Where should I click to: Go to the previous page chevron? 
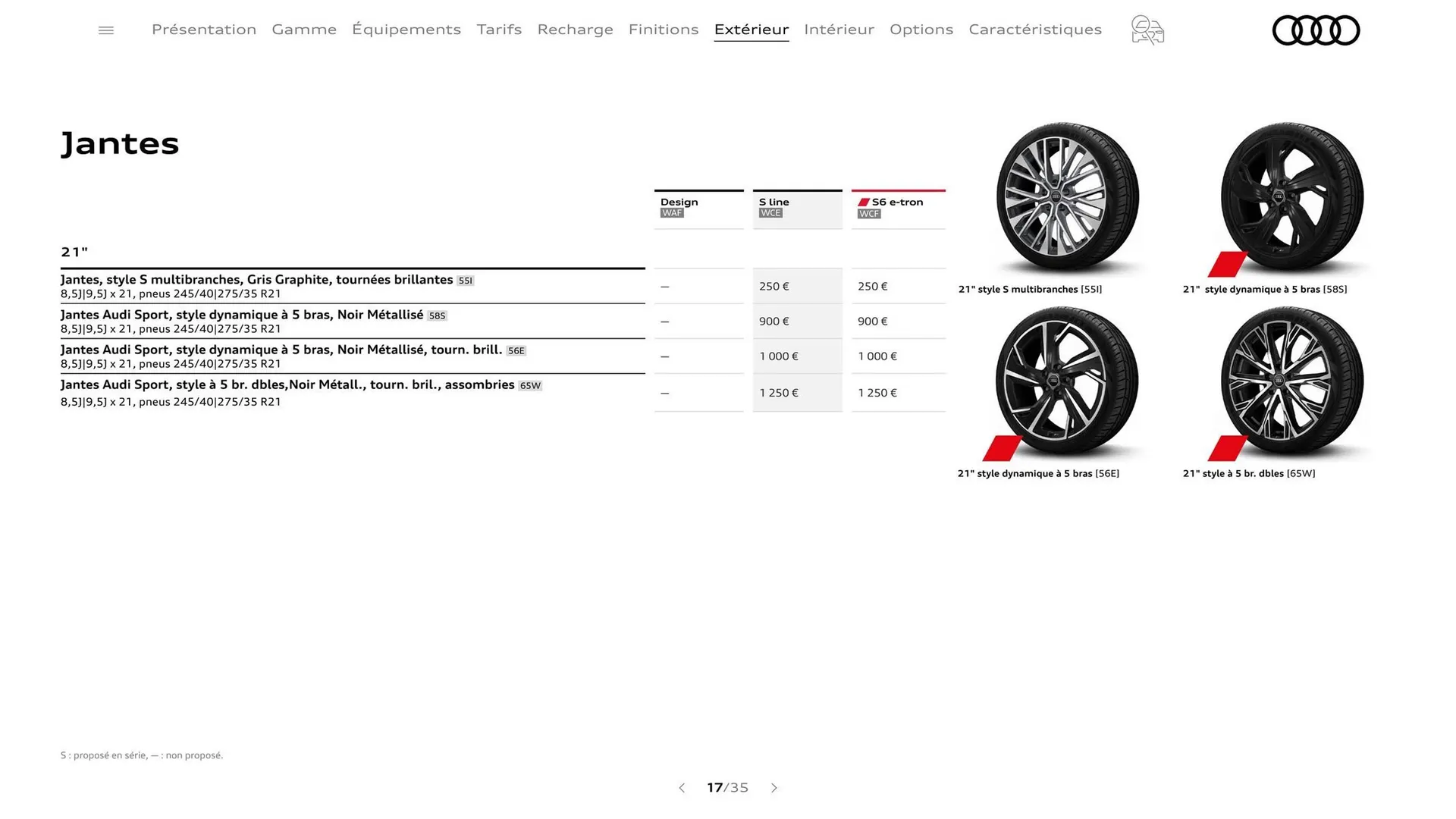point(682,788)
